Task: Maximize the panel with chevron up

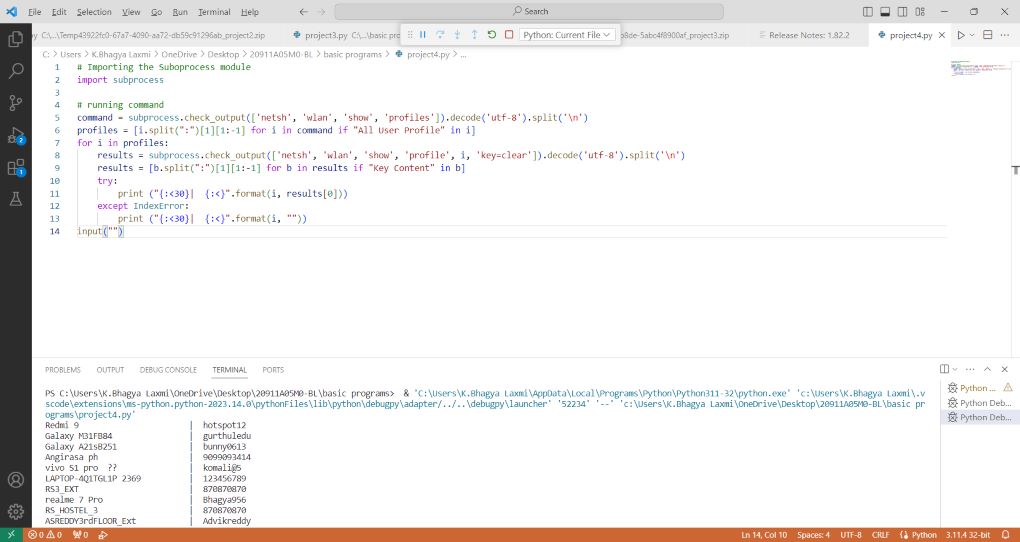Action: pos(987,369)
